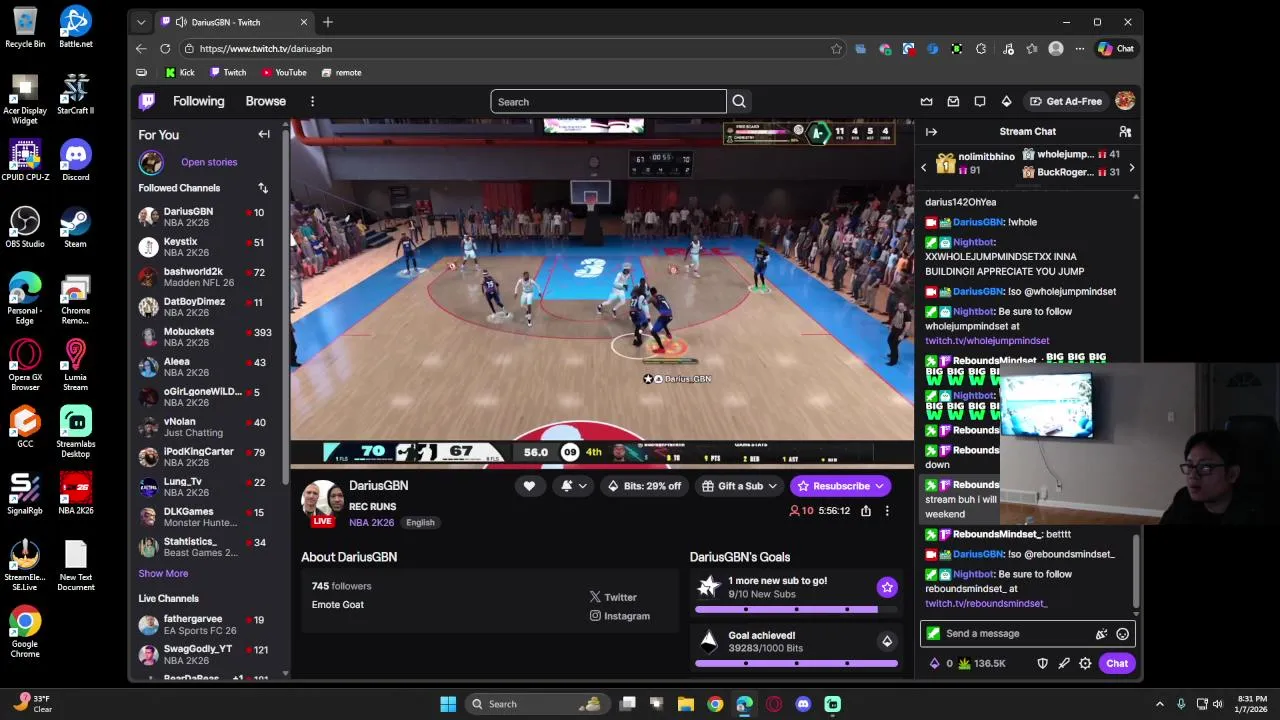The height and width of the screenshot is (720, 1280).
Task: Click the Twitch search field
Action: click(608, 101)
